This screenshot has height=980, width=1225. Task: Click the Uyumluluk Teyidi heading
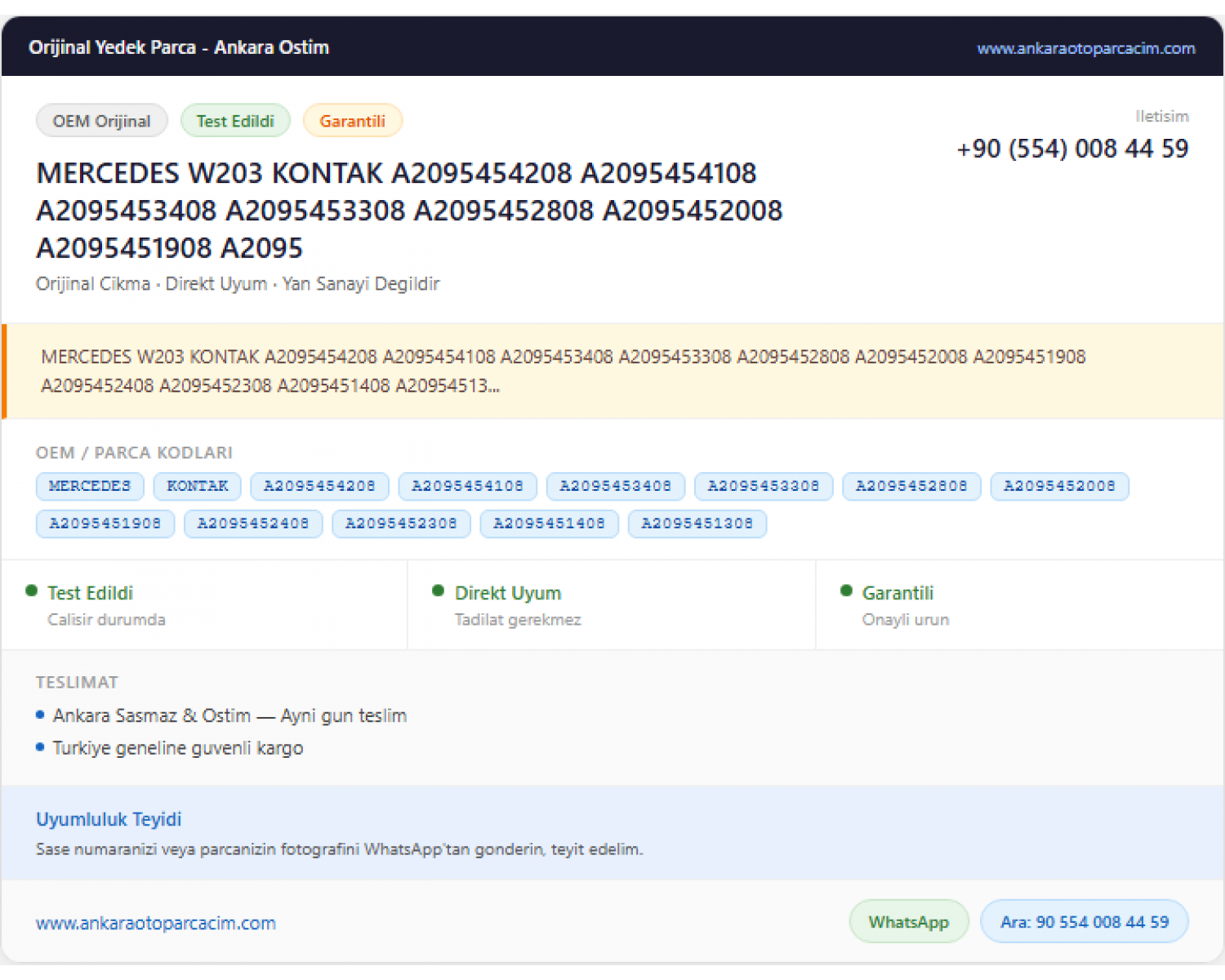coord(109,819)
